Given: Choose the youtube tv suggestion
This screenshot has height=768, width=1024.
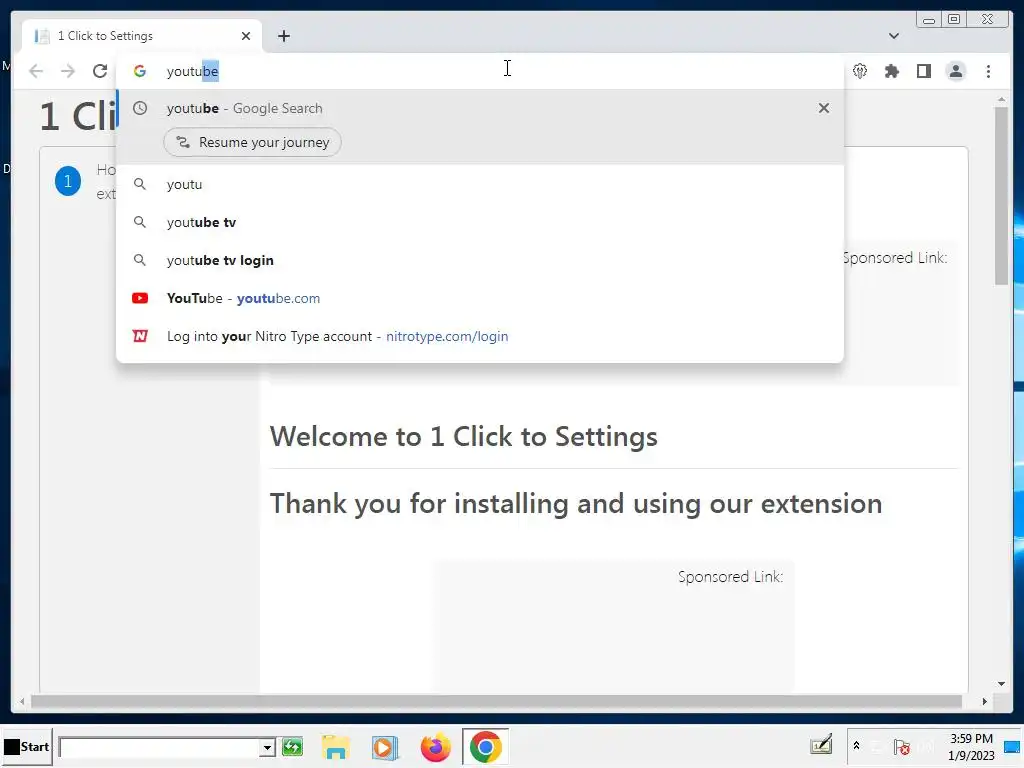Looking at the screenshot, I should click(x=480, y=222).
